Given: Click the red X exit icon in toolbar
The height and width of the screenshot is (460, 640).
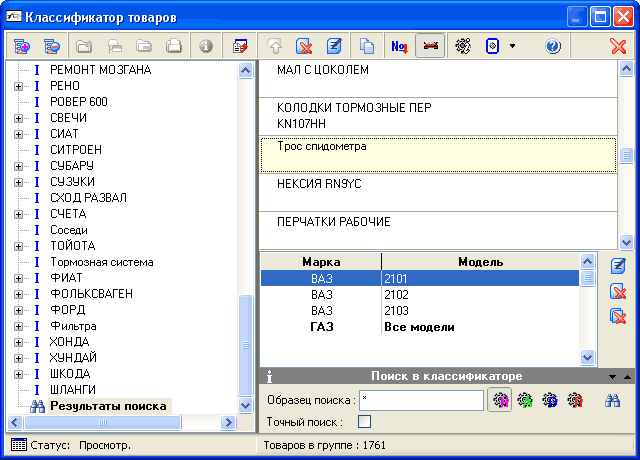Looking at the screenshot, I should (x=618, y=46).
